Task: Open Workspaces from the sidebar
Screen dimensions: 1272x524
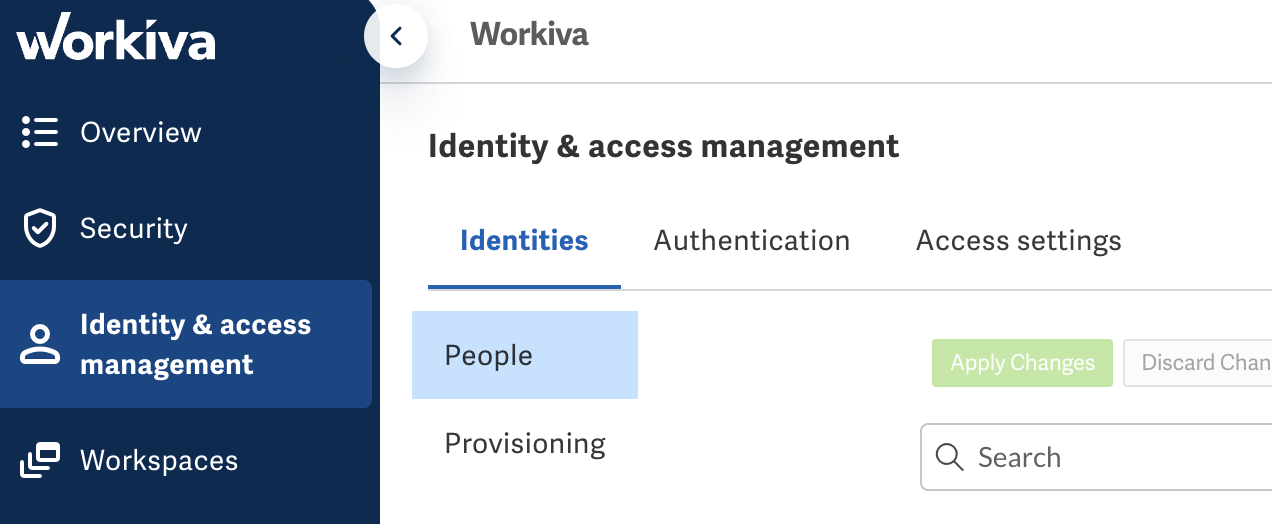Action: tap(159, 460)
